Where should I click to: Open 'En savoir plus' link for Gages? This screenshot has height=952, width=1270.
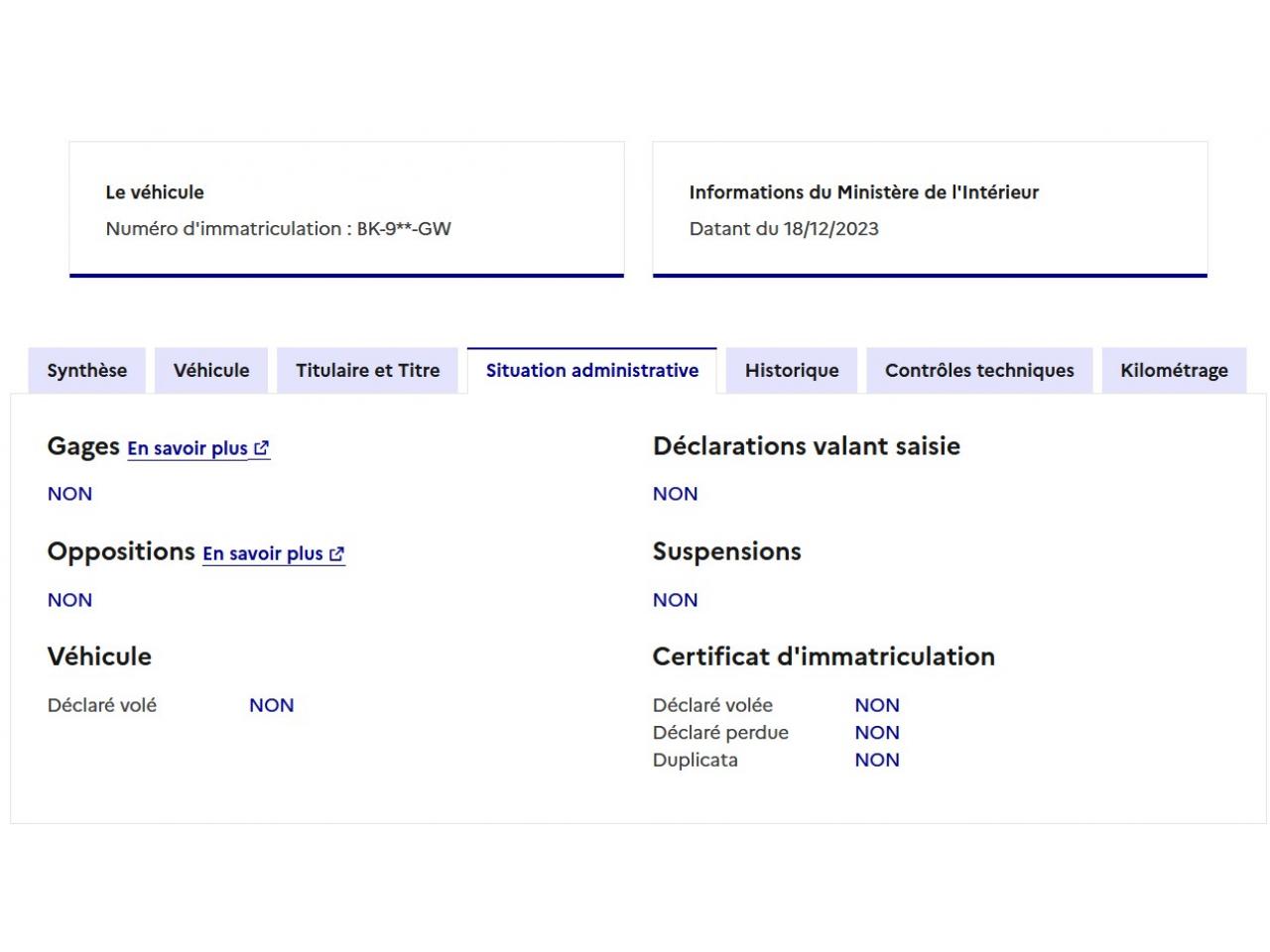[188, 448]
